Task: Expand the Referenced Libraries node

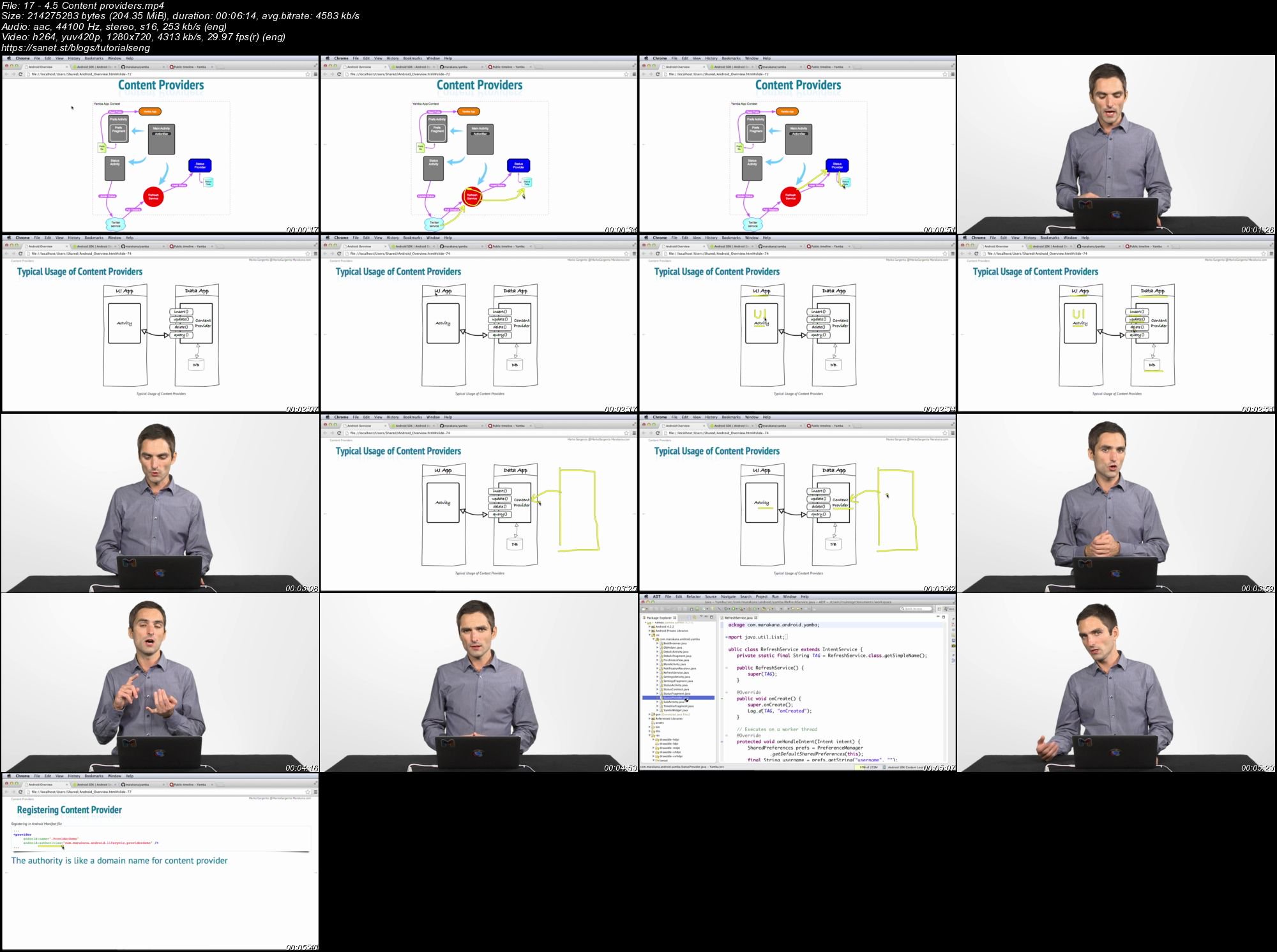Action: [649, 718]
